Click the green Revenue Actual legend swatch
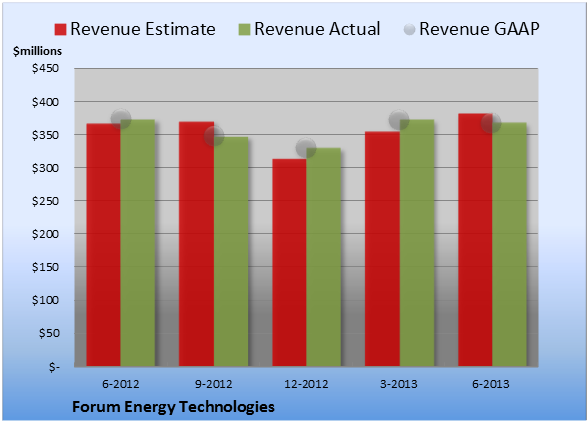 coord(244,30)
